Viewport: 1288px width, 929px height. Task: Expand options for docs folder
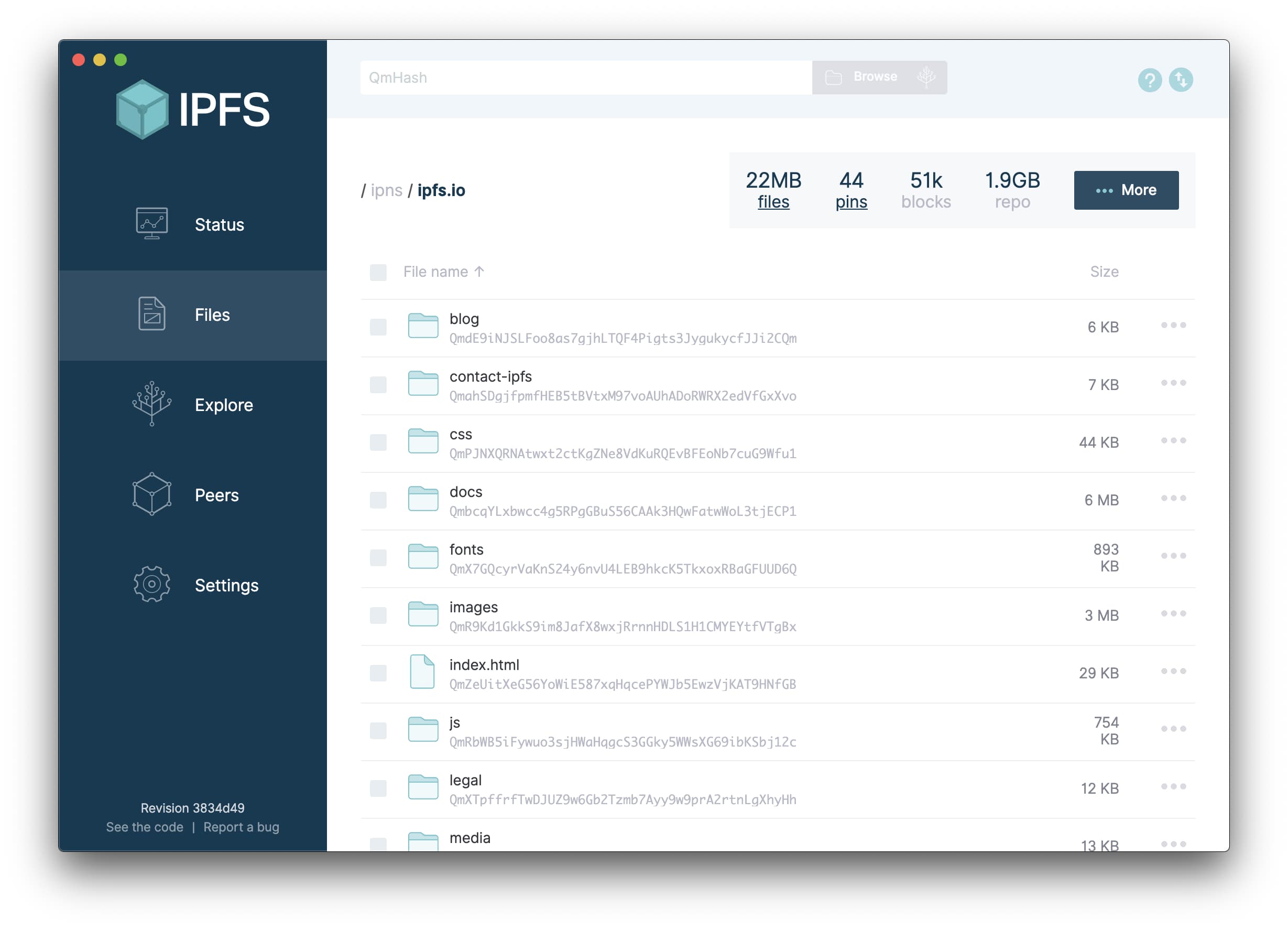pyautogui.click(x=1171, y=499)
